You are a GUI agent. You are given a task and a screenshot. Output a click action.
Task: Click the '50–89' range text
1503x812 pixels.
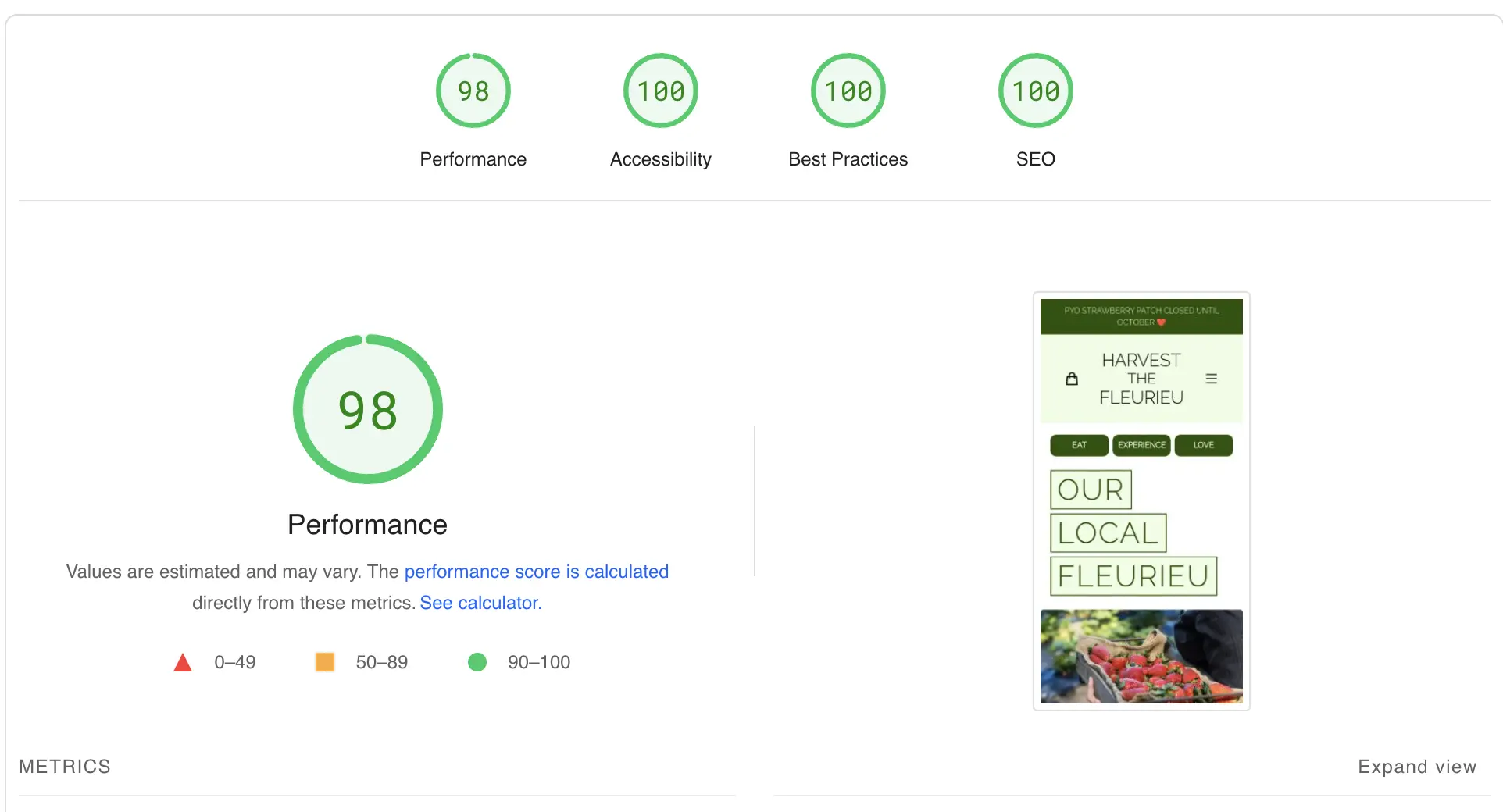tap(382, 662)
